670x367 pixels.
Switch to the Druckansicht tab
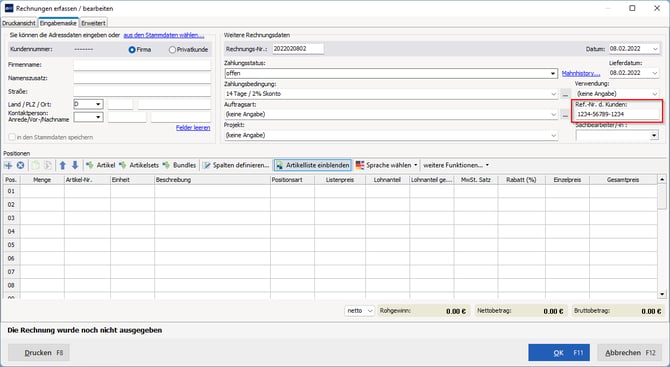coord(19,23)
